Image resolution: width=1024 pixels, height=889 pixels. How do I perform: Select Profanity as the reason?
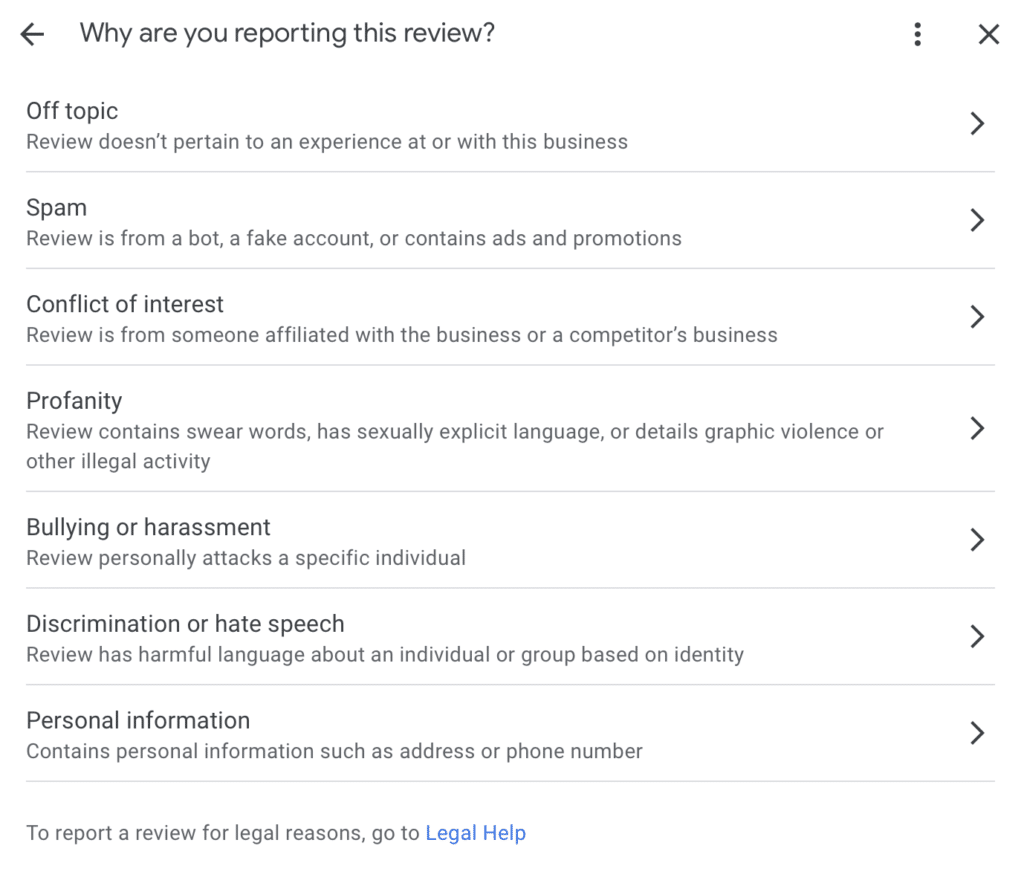coord(510,429)
